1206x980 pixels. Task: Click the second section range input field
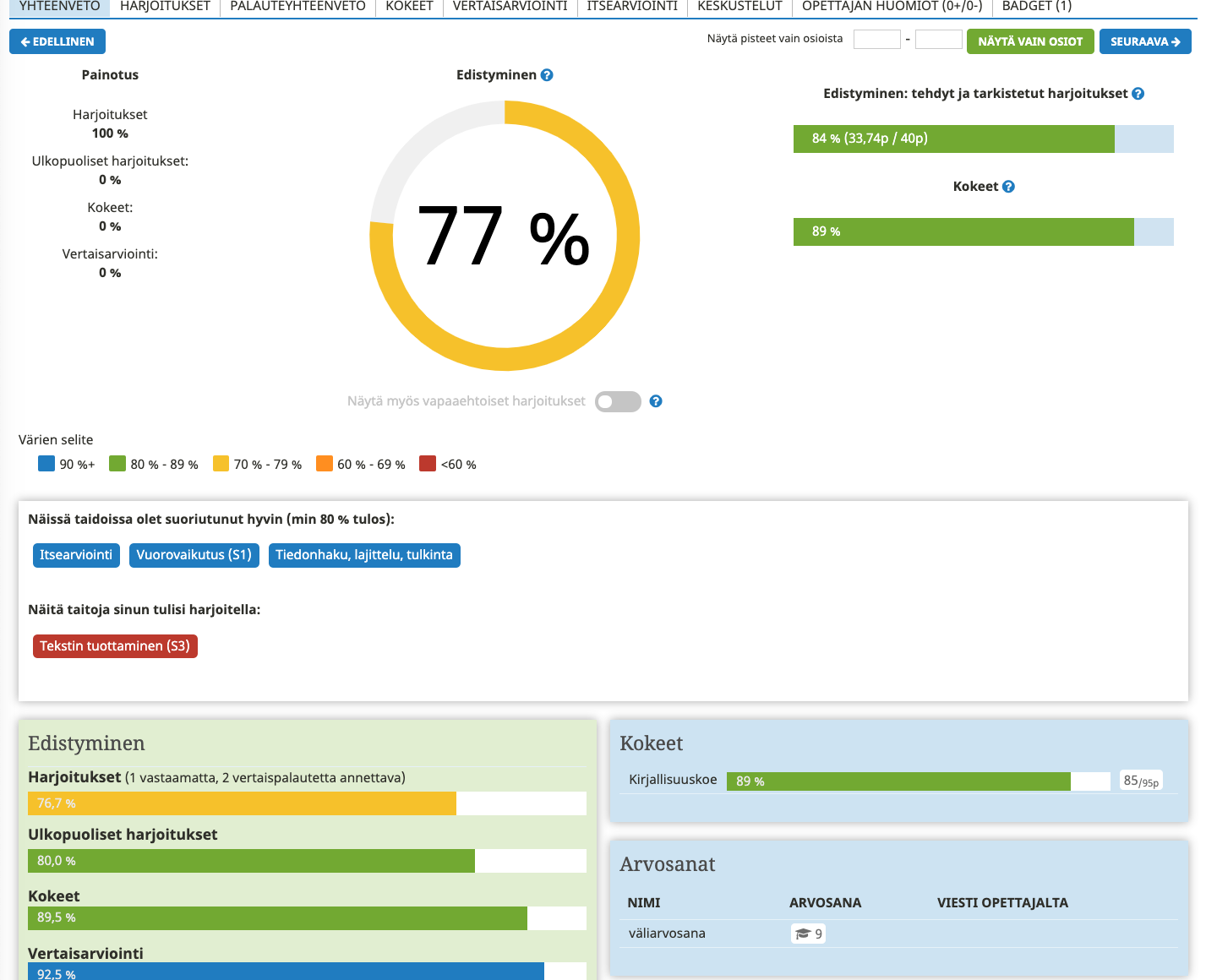pyautogui.click(x=938, y=40)
